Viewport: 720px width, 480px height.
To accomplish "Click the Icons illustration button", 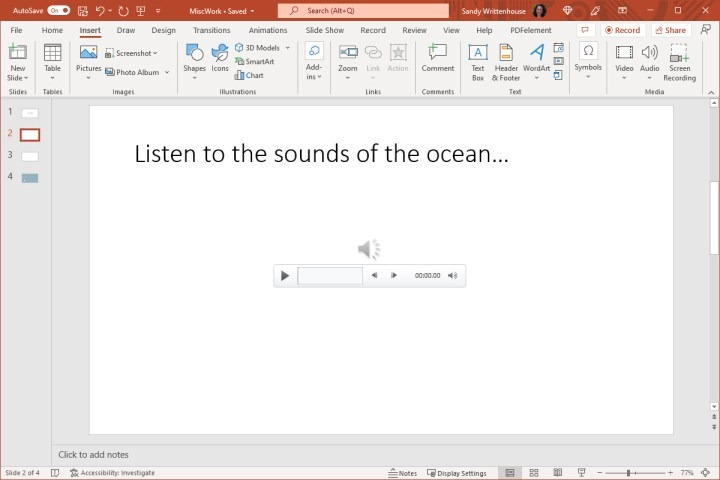I will click(220, 59).
